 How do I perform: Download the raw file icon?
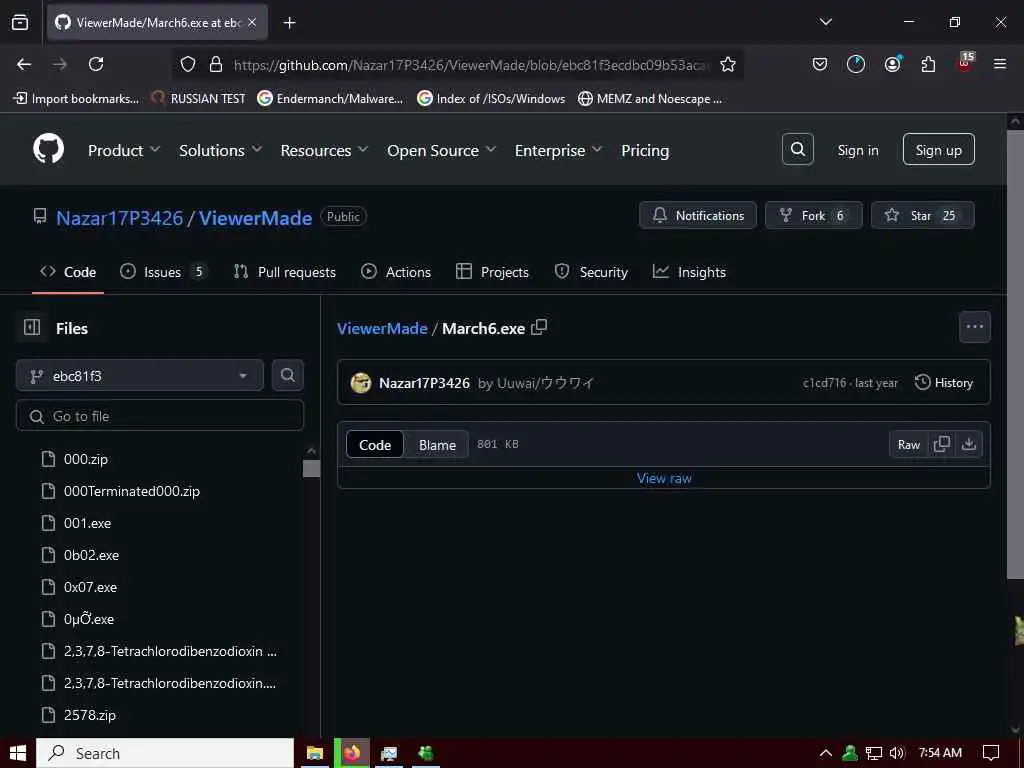pyautogui.click(x=969, y=444)
